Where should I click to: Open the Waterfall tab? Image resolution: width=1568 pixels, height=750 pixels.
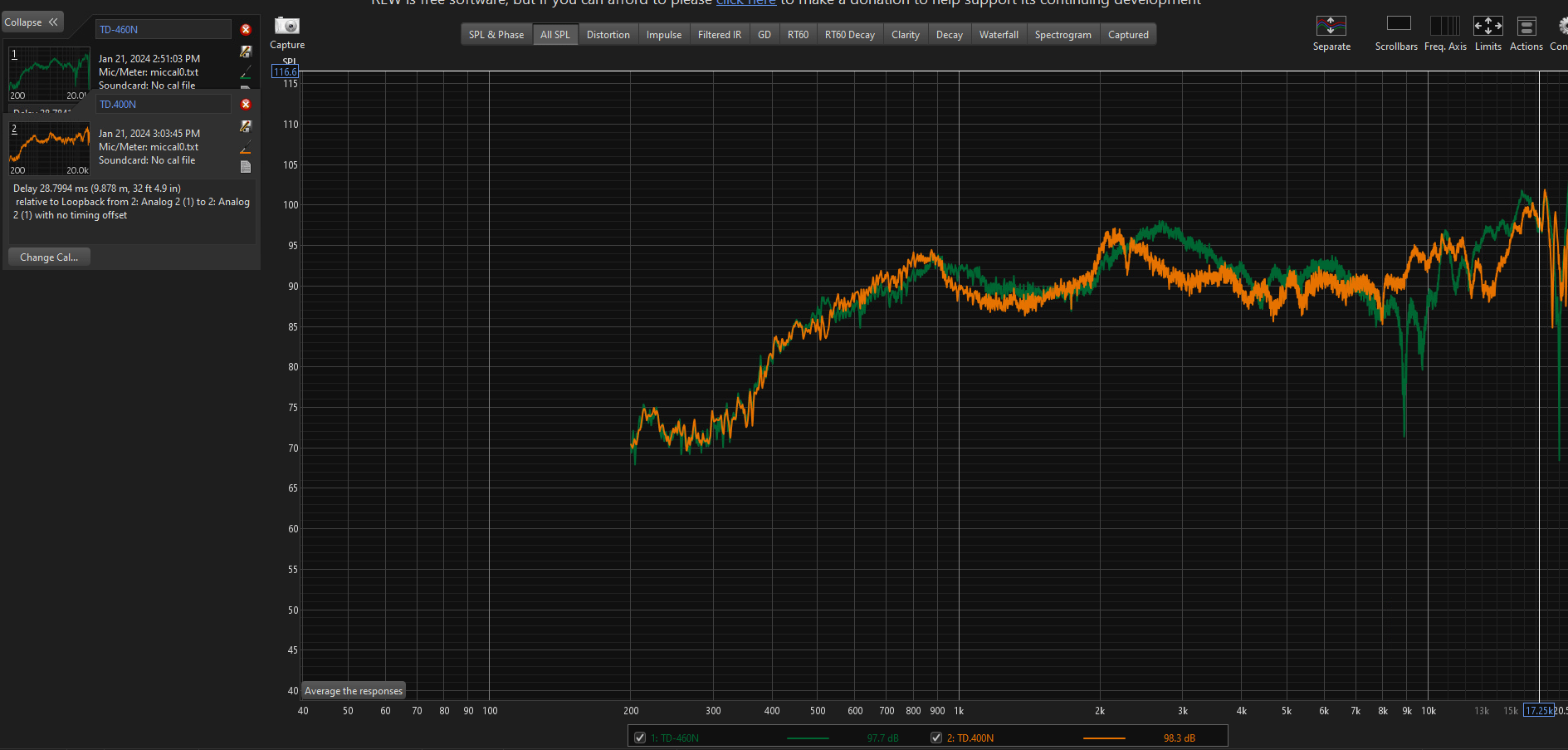coord(999,35)
